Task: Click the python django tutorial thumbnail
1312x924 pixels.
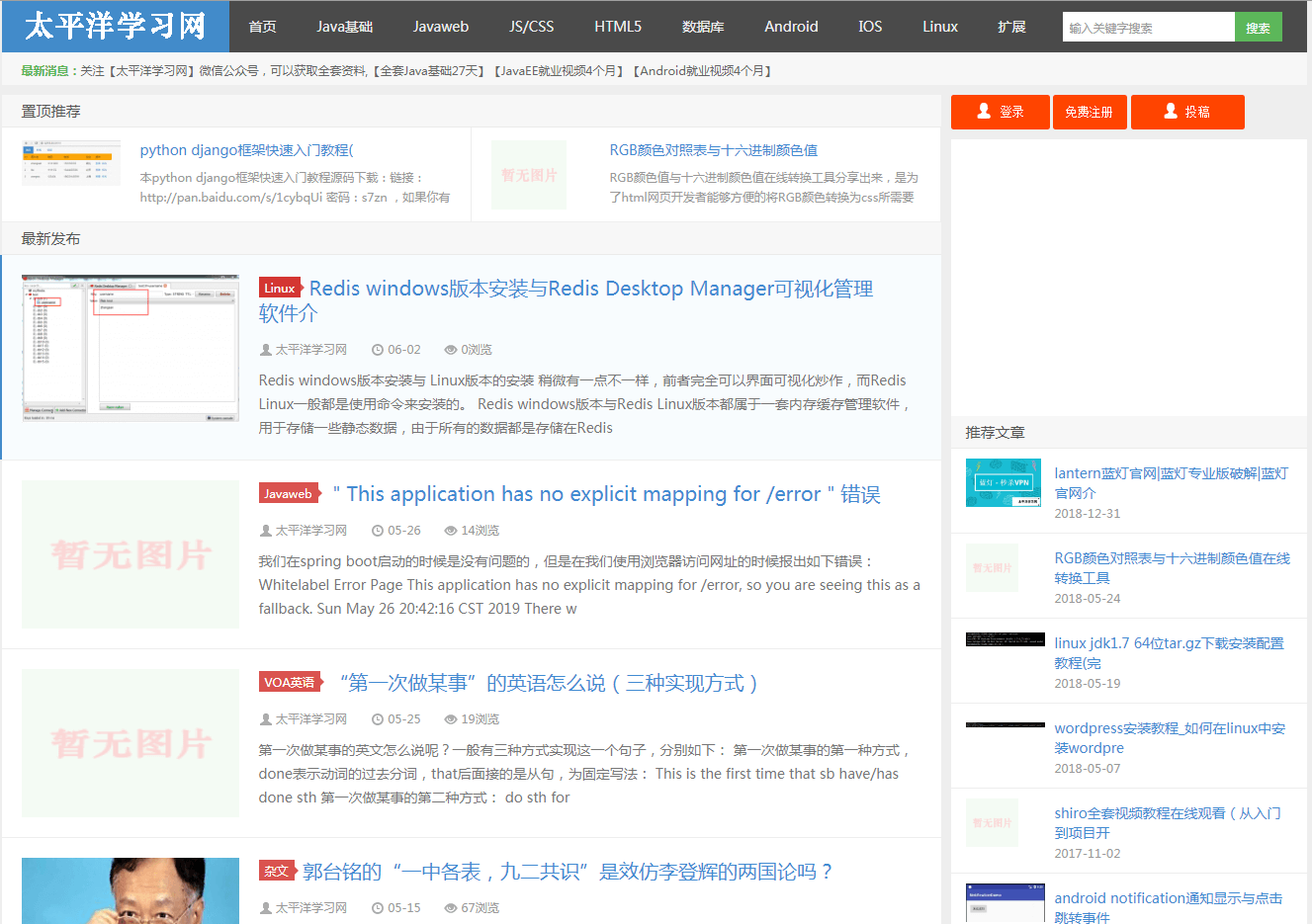Action: pyautogui.click(x=71, y=163)
